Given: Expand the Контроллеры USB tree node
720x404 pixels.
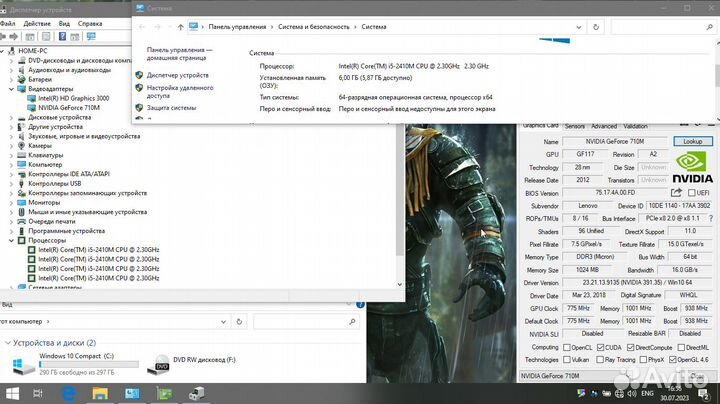Looking at the screenshot, I should coord(11,184).
